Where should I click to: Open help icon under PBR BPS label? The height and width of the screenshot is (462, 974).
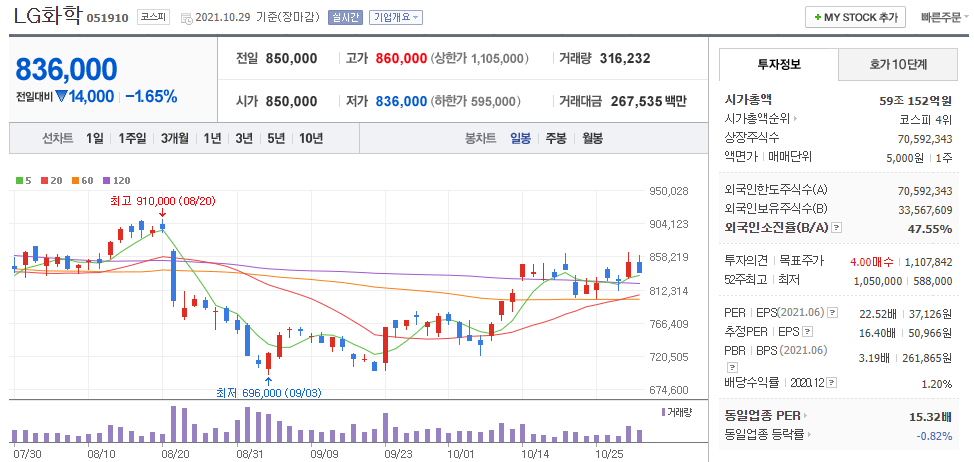coord(730,368)
